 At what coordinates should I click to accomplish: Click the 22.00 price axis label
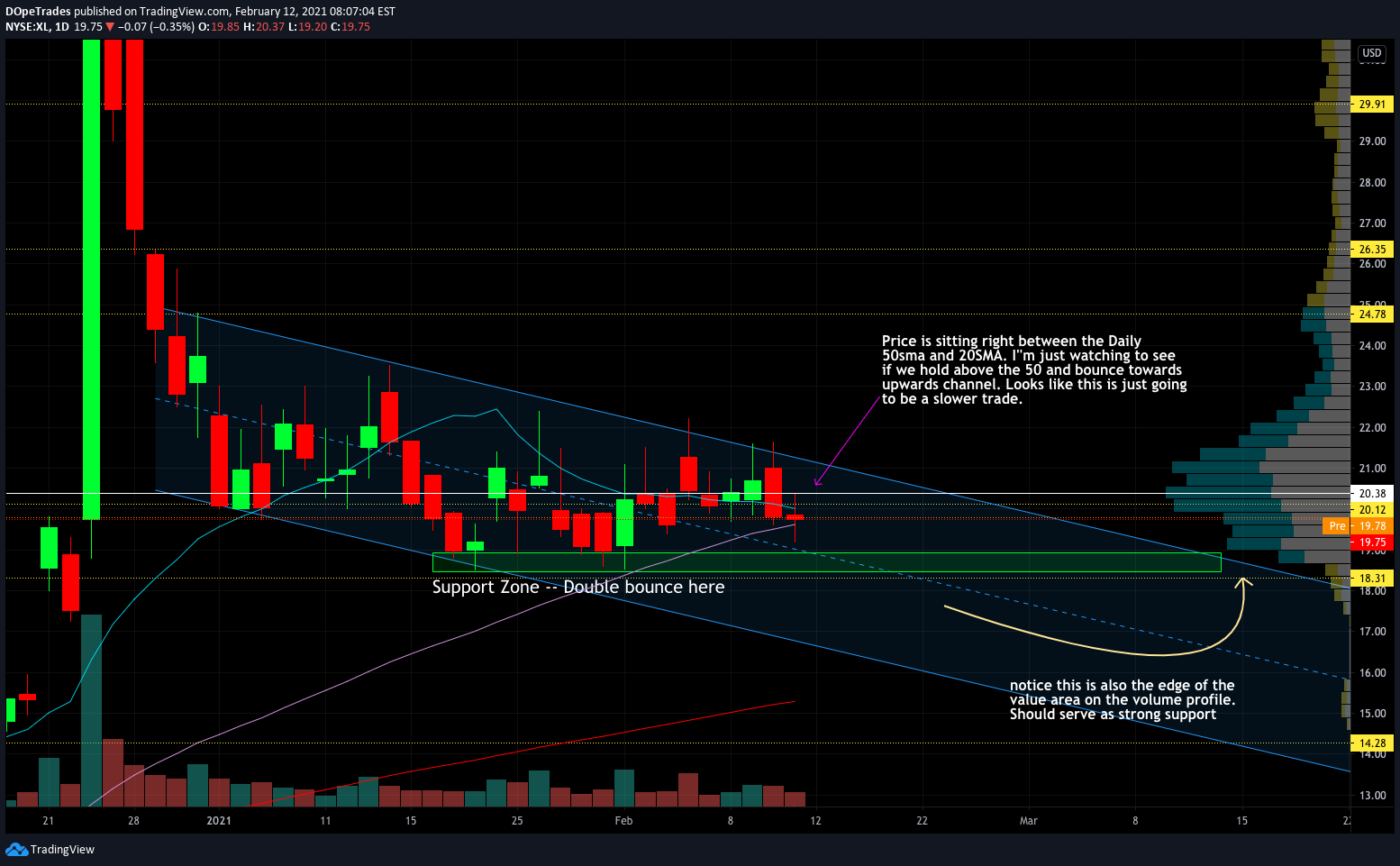[x=1372, y=428]
